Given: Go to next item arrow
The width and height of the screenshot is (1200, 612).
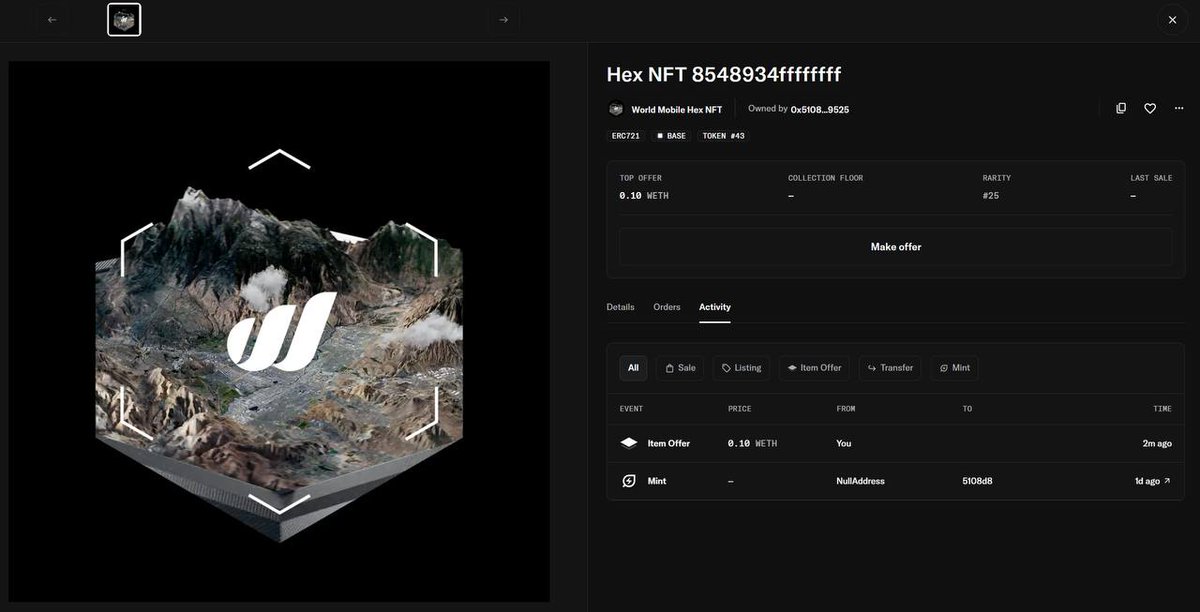Looking at the screenshot, I should 503,20.
